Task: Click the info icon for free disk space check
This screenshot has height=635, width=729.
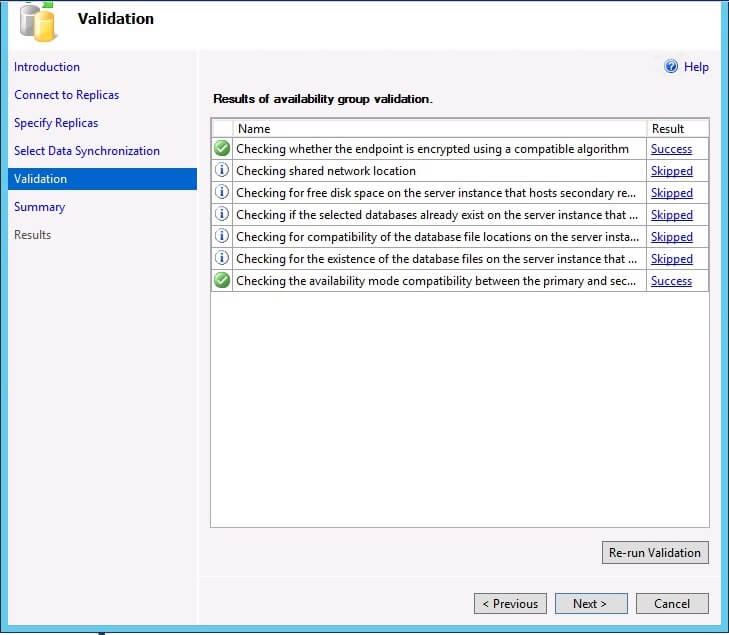Action: tap(222, 193)
